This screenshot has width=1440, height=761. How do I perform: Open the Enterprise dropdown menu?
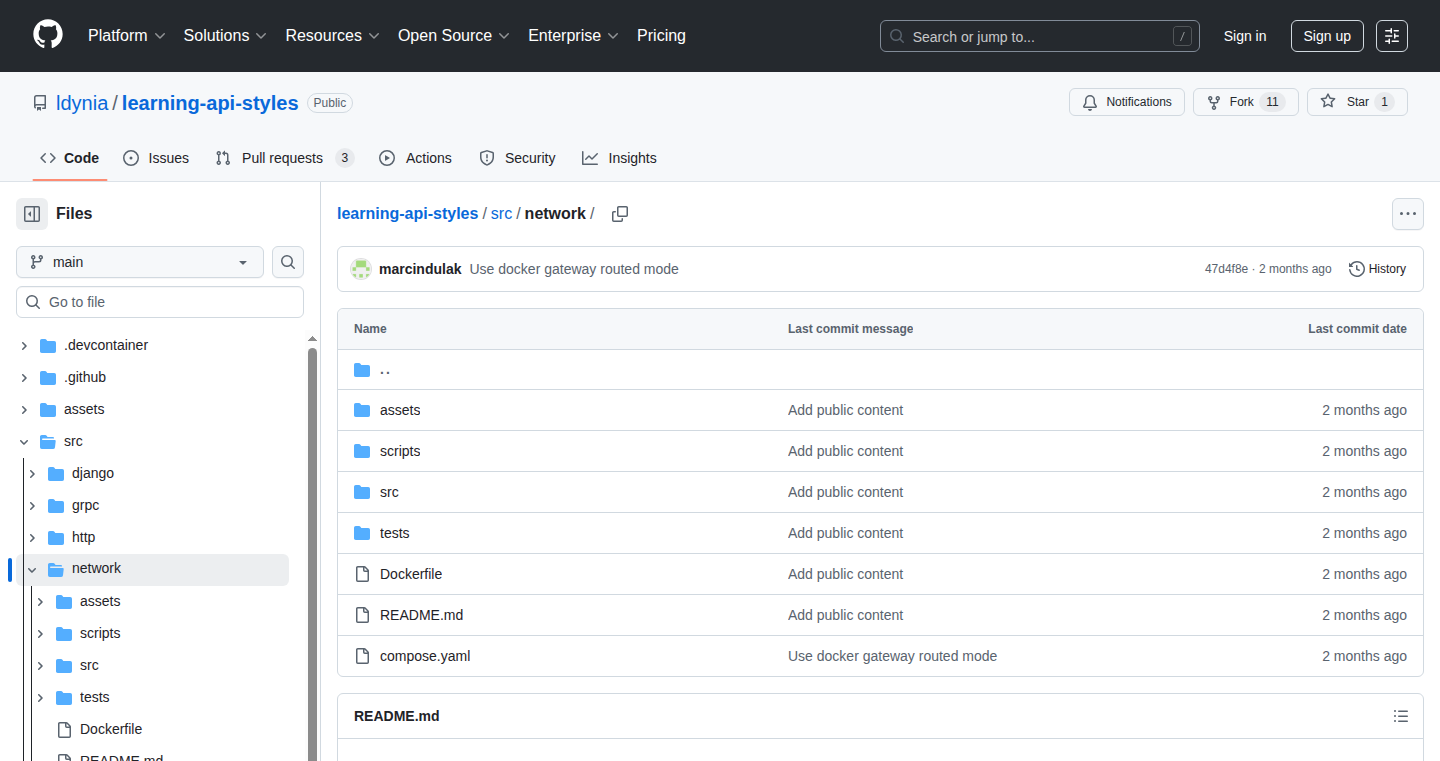[x=573, y=36]
